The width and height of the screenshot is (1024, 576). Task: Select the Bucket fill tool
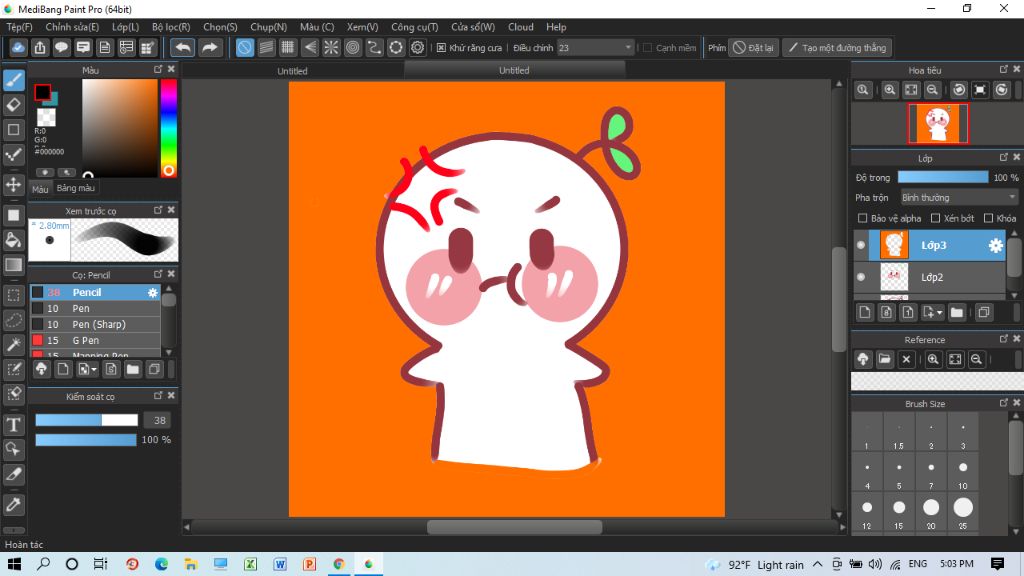14,240
